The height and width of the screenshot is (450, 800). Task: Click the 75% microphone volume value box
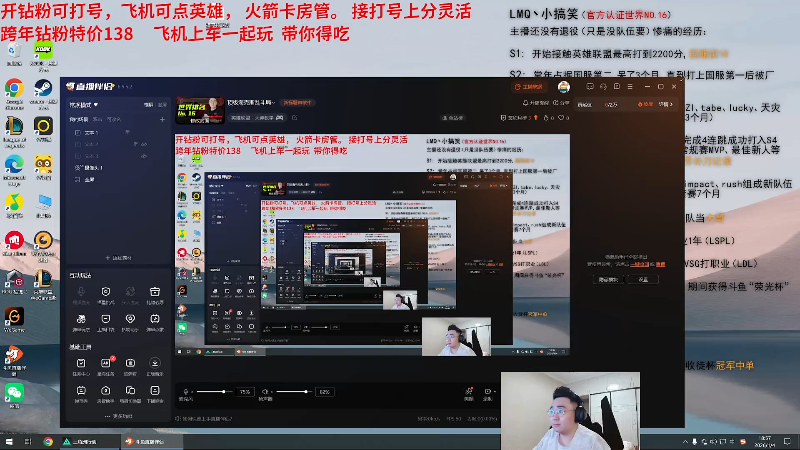[245, 392]
